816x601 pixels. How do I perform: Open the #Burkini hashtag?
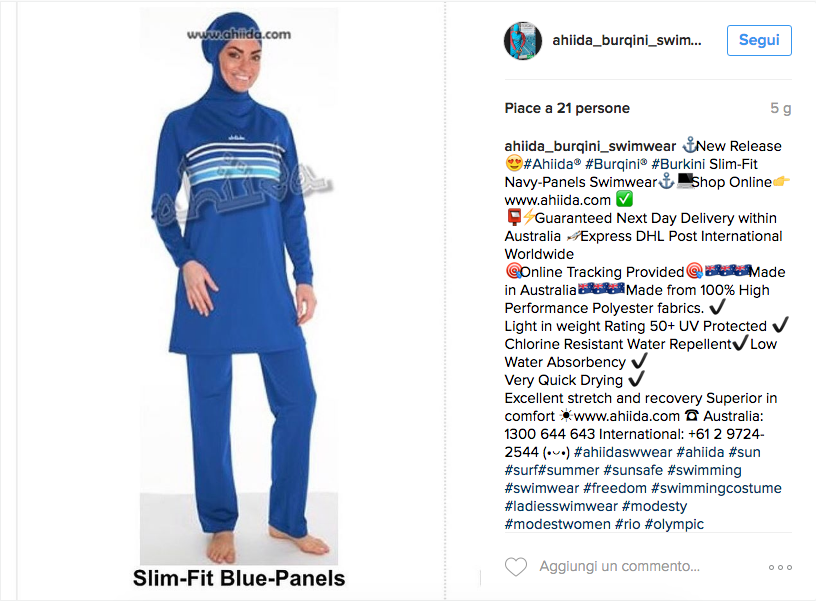point(678,164)
